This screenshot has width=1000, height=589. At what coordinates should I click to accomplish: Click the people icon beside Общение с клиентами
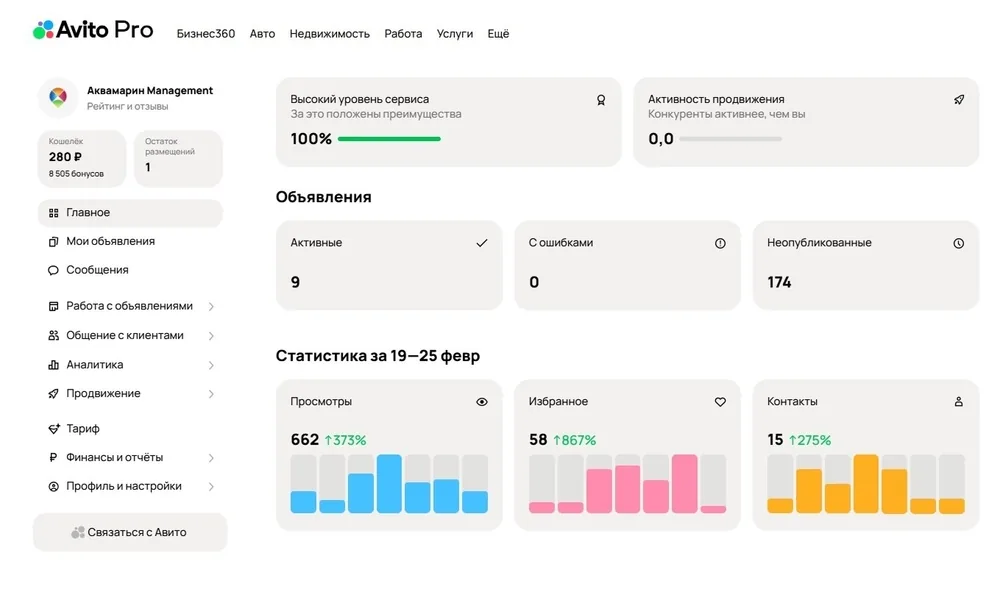[x=54, y=335]
